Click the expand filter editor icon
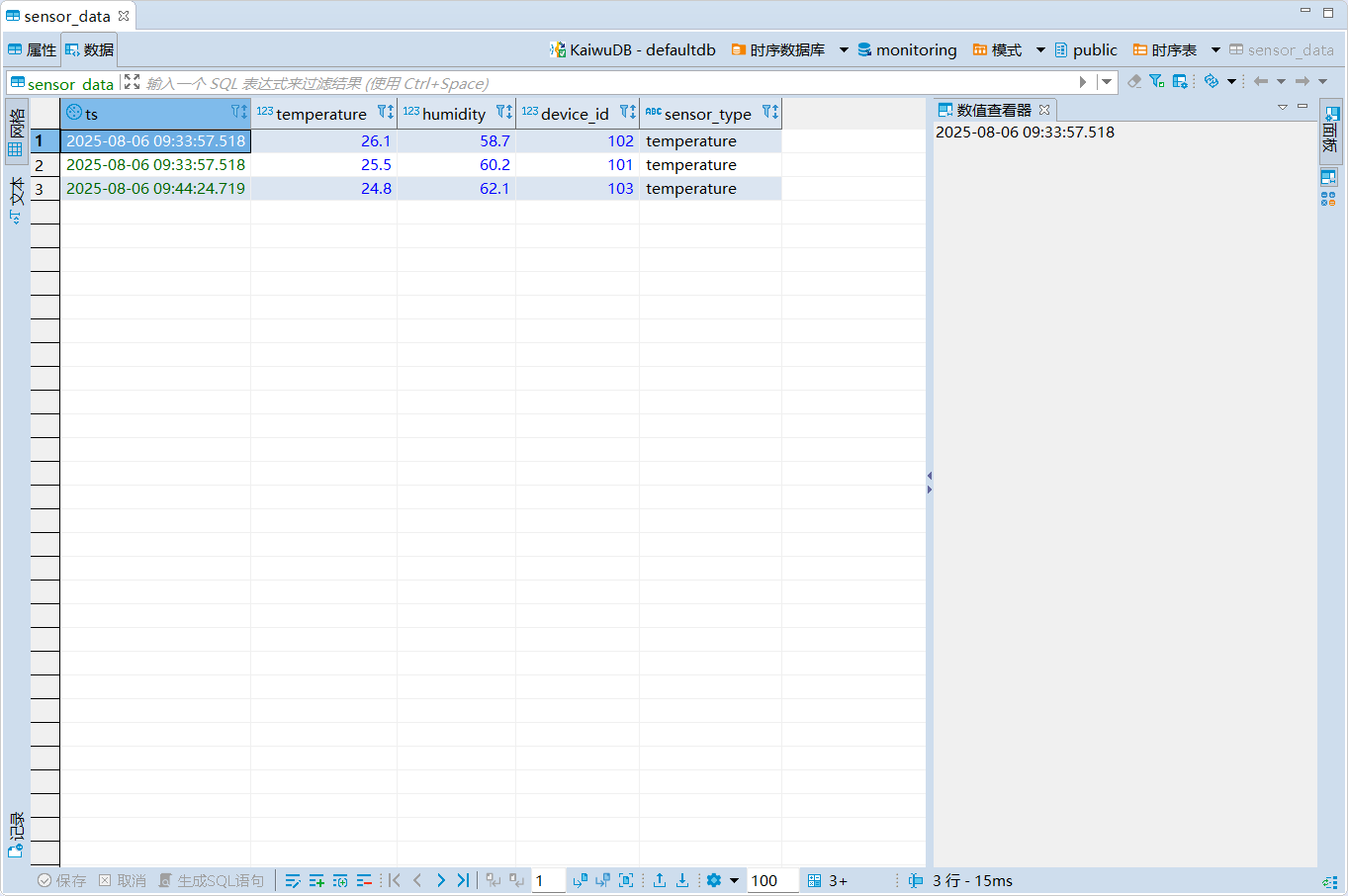 click(132, 82)
